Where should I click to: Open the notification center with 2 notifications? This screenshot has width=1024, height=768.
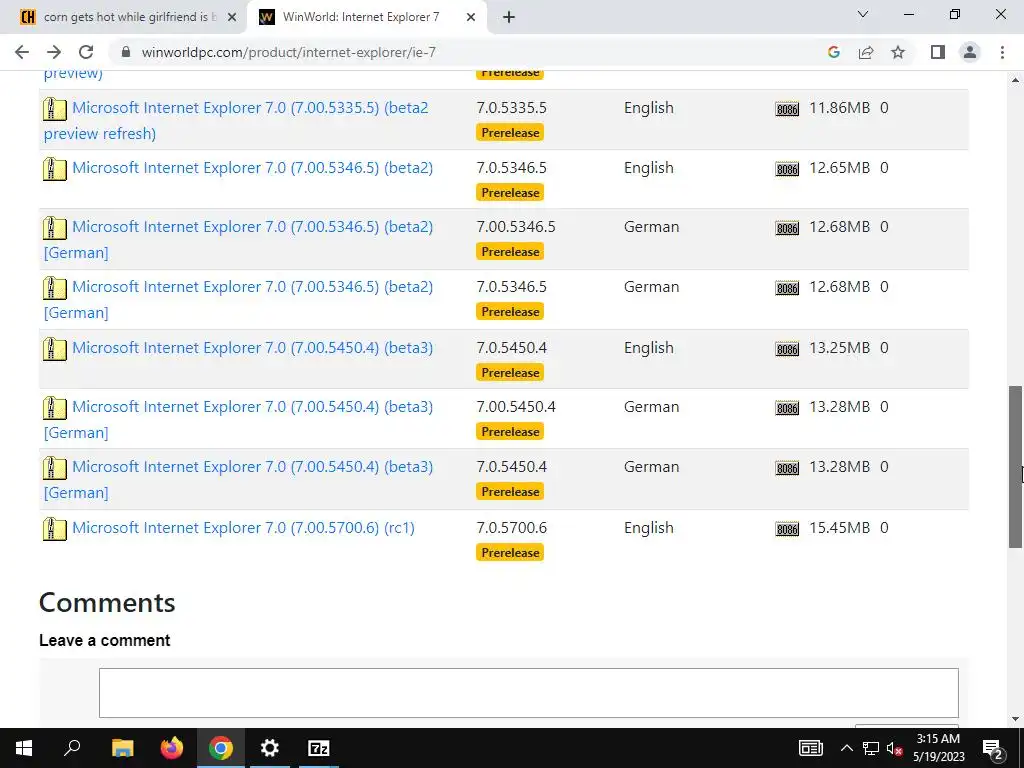(x=993, y=748)
